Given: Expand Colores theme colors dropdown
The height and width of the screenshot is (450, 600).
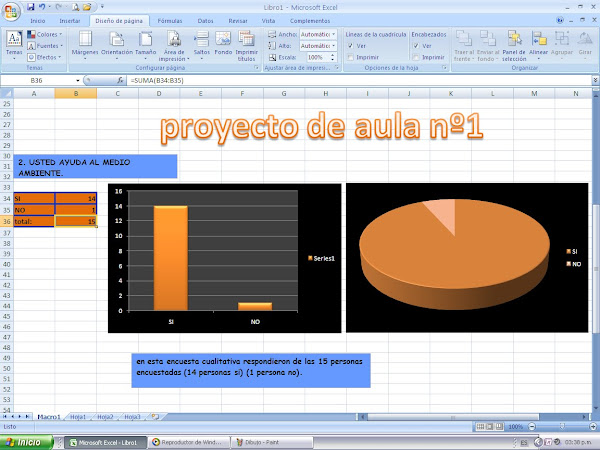Looking at the screenshot, I should [45, 34].
